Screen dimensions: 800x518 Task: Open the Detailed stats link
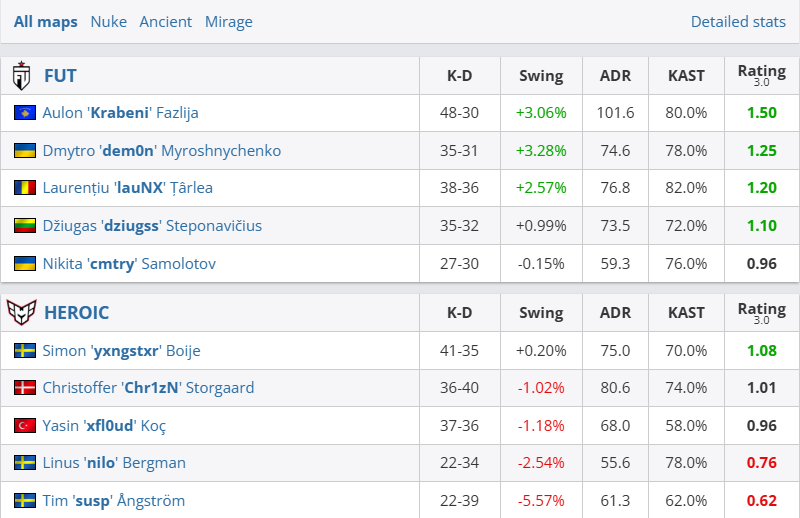pos(738,22)
